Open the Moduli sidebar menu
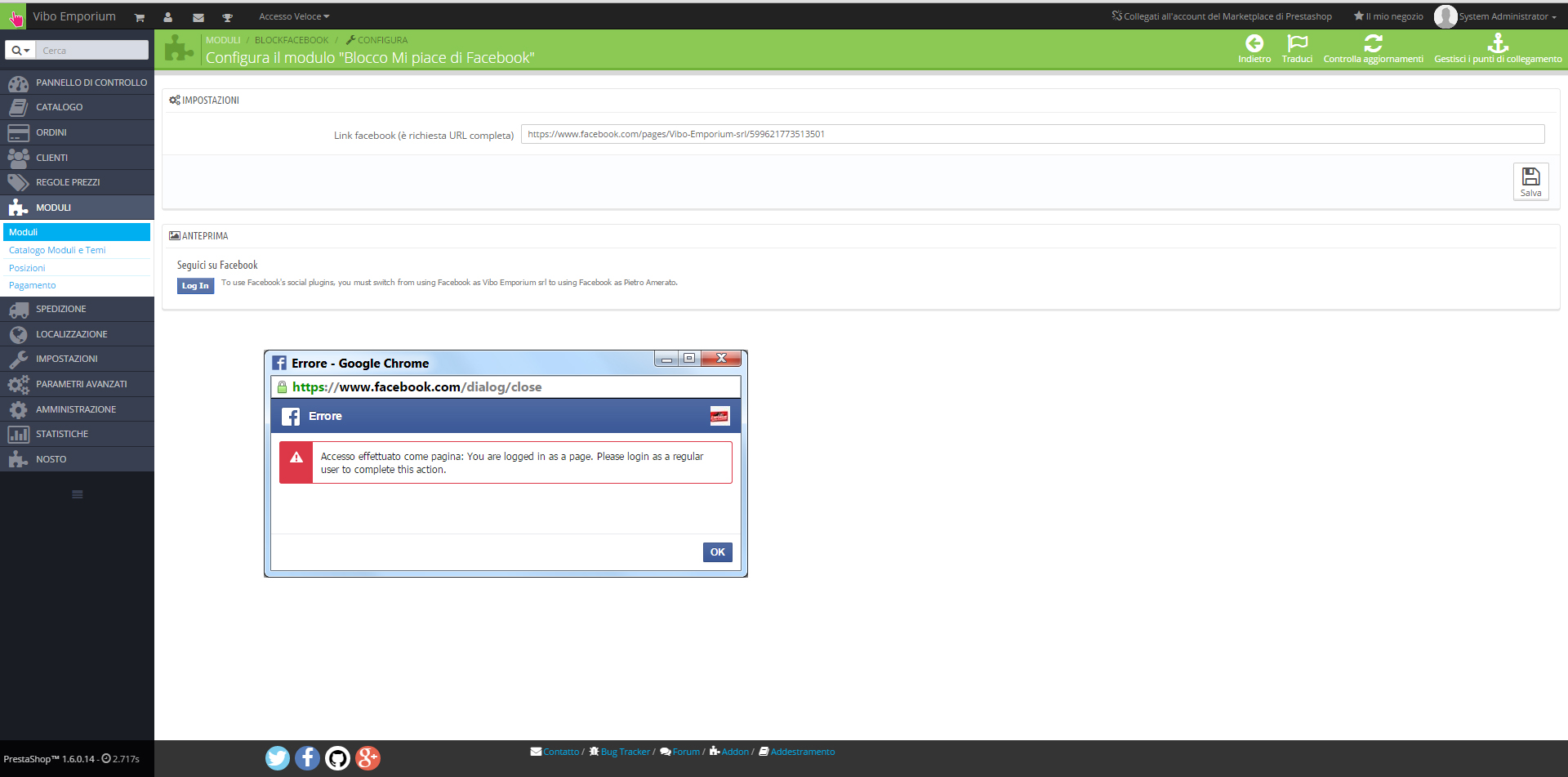The width and height of the screenshot is (1568, 777). [77, 208]
